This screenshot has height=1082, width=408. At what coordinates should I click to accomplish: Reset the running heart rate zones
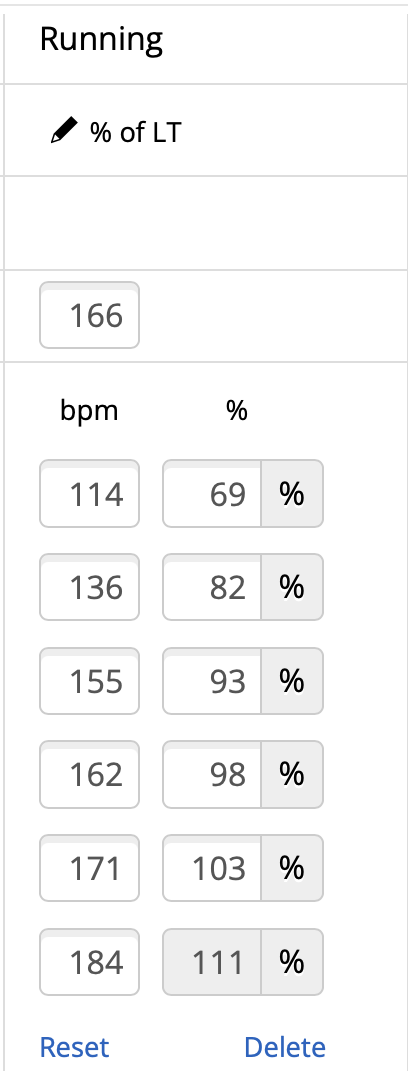[75, 1047]
